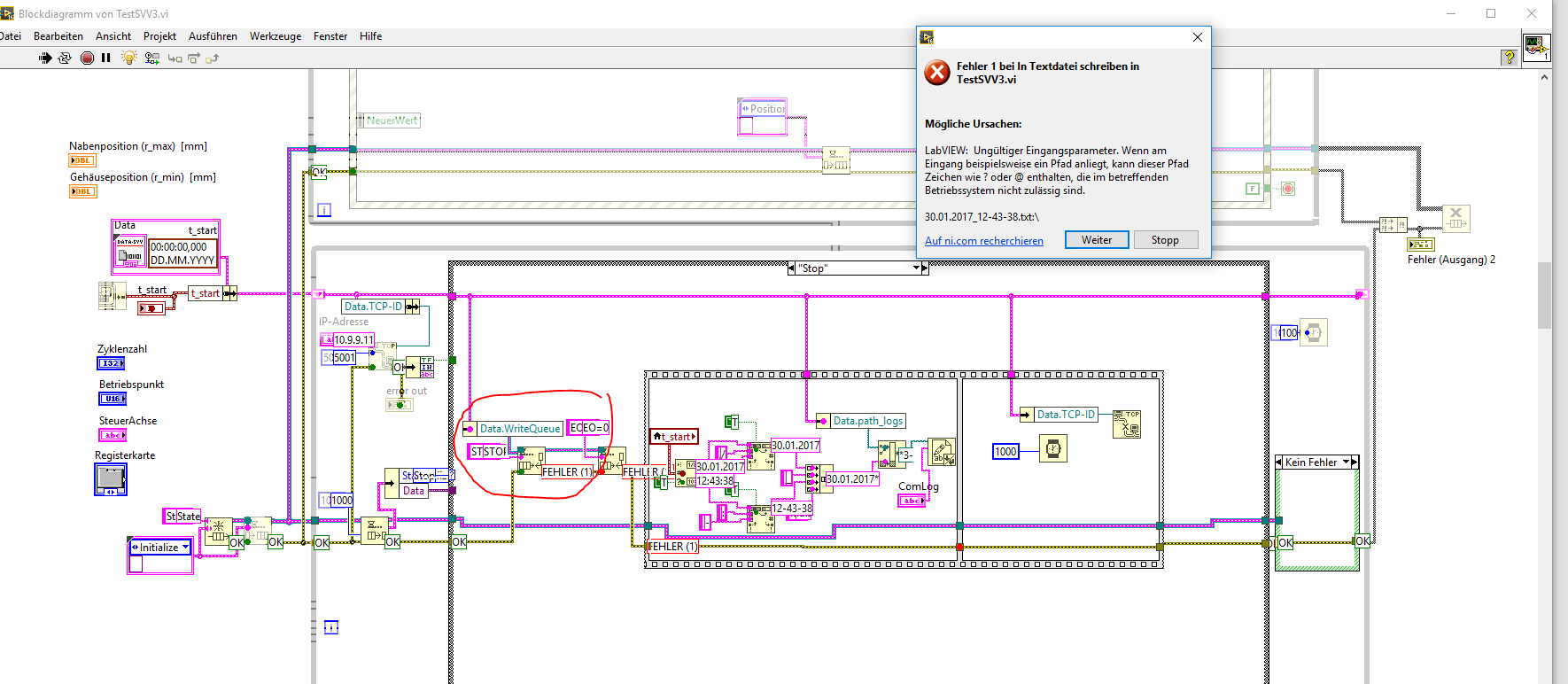Click the 1000 numeric constant beside watch

click(x=1005, y=452)
